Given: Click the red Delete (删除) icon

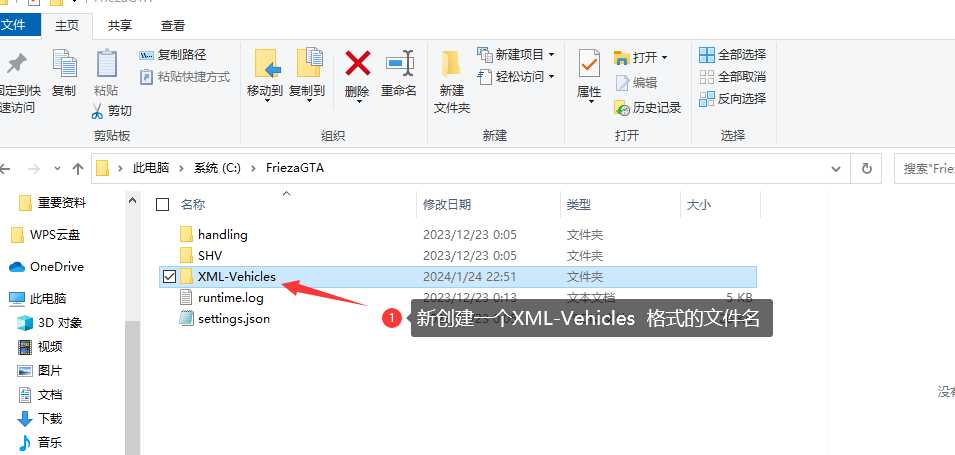Looking at the screenshot, I should tap(358, 63).
